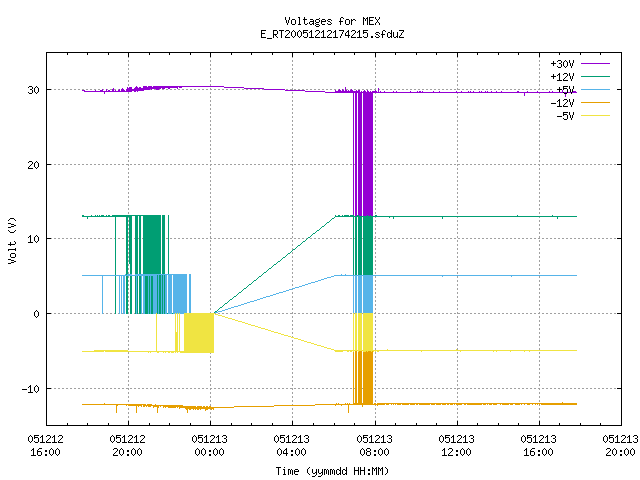Viewport: 640px width, 480px height.
Task: Click the blue +5V legend line sample
Action: (595, 89)
